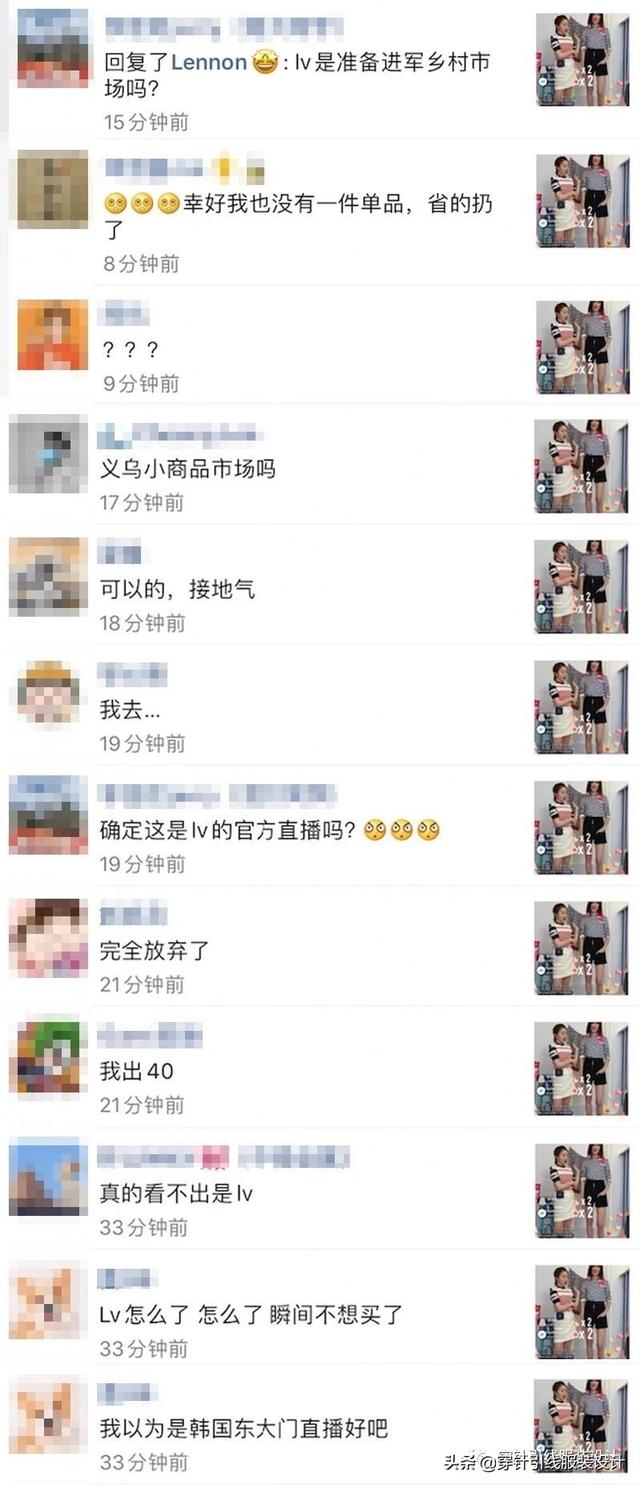Open the post thumbnail beside "我去..."

(570, 707)
